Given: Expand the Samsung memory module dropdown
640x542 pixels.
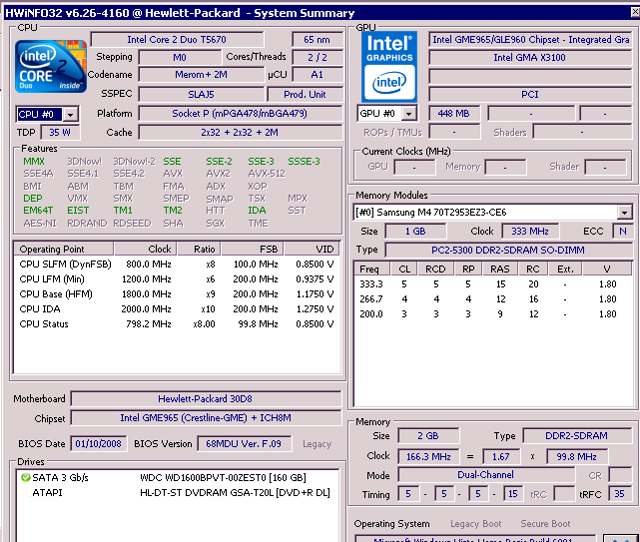Looking at the screenshot, I should [x=624, y=213].
